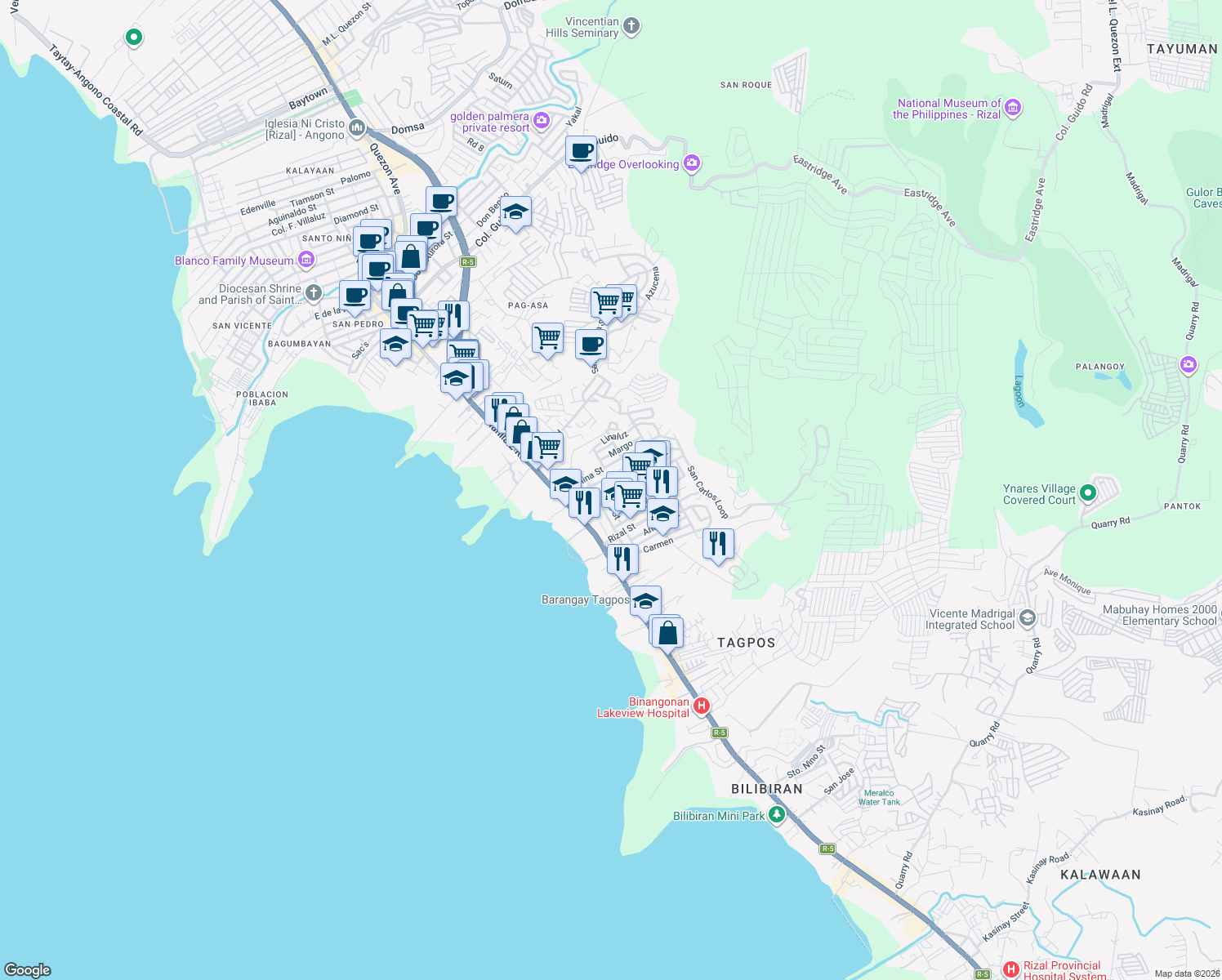The height and width of the screenshot is (980, 1222).
Task: Open the shopping bag marker below Barangay Tagpos
Action: coord(667,630)
